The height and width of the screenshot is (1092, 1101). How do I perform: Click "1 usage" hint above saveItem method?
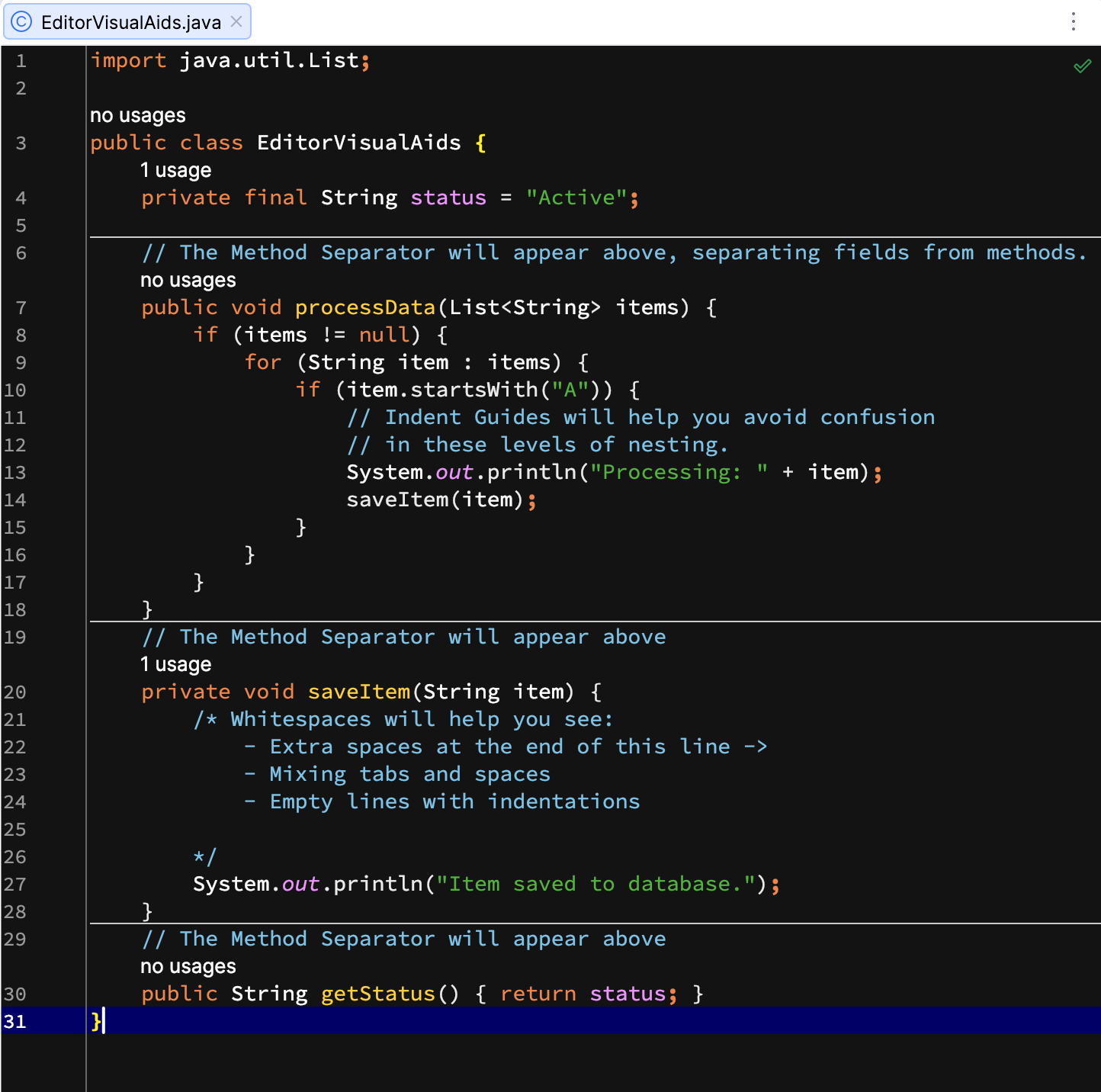(x=176, y=664)
